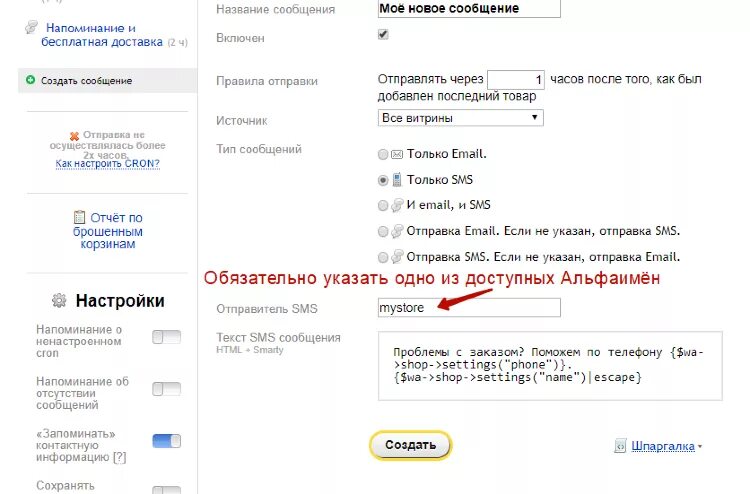Click the HTML + Smarty caption

tap(250, 350)
